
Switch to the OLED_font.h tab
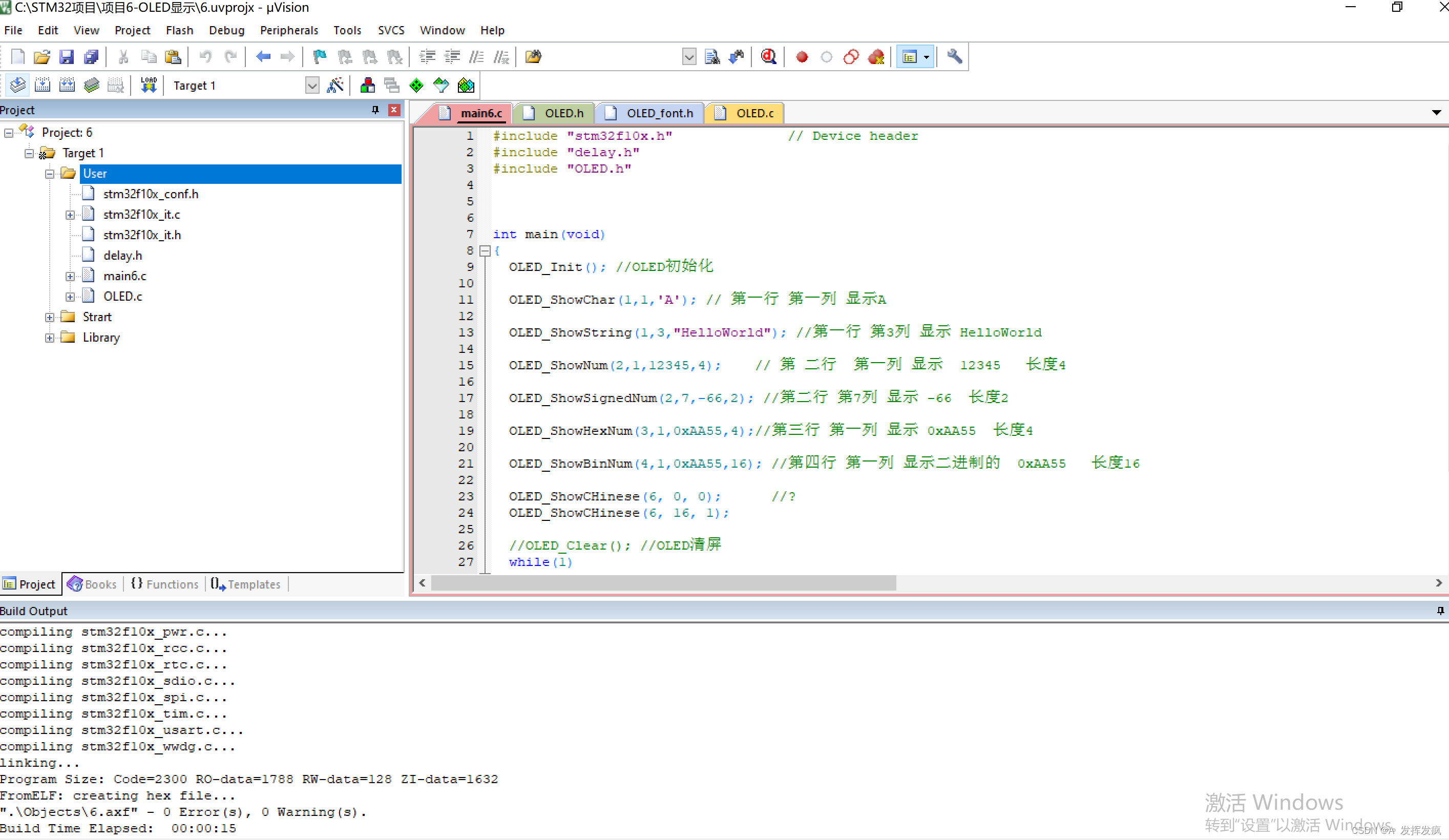pos(659,113)
